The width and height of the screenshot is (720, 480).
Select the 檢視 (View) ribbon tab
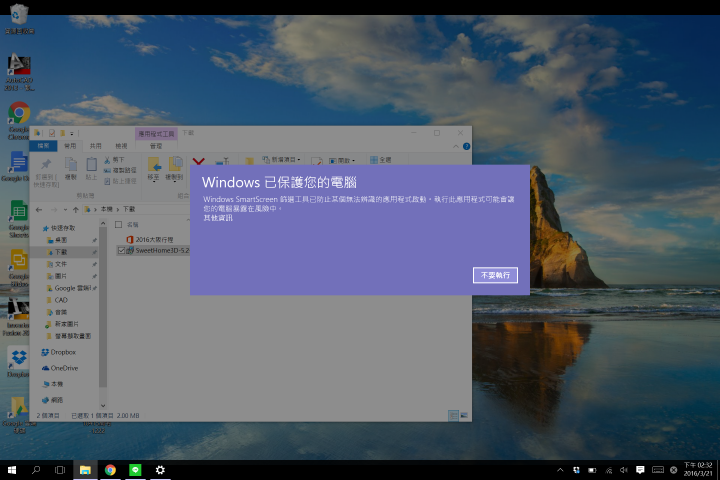(x=121, y=146)
